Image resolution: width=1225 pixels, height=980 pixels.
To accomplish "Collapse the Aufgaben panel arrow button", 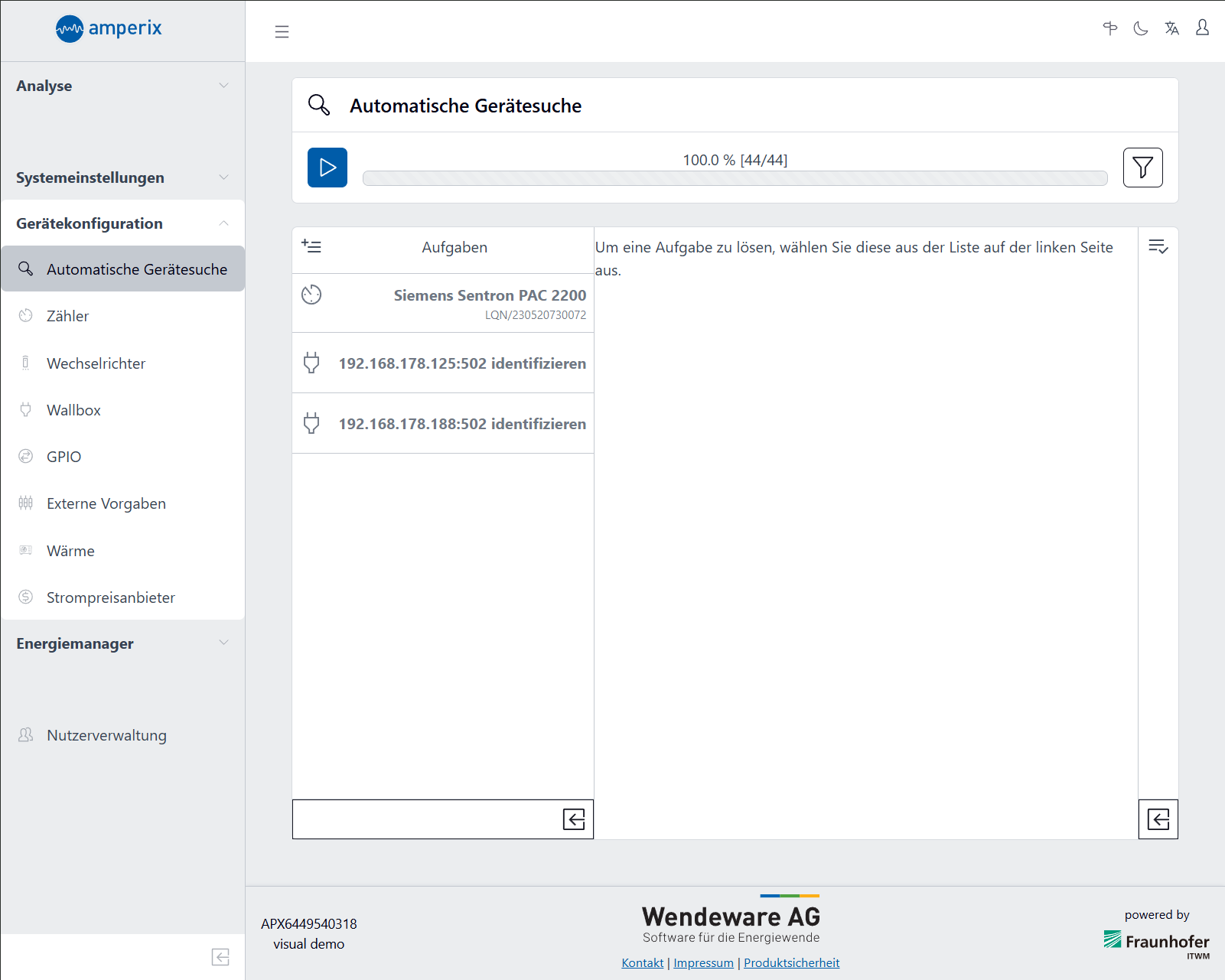I will pyautogui.click(x=574, y=819).
